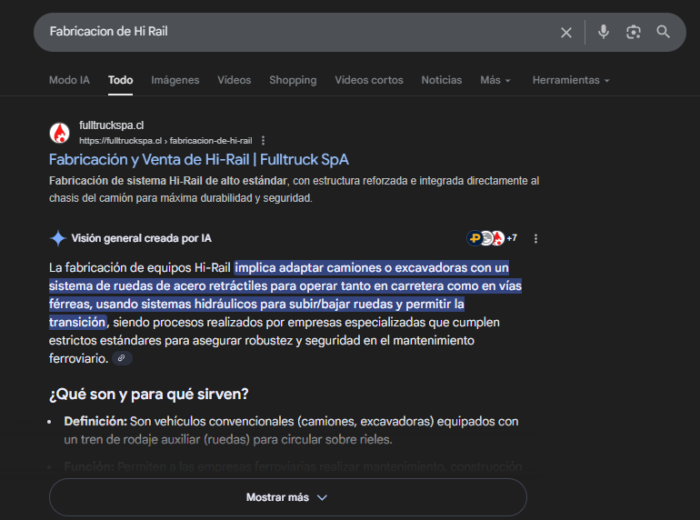
Task: Select the Shopping tab
Action: pos(292,80)
